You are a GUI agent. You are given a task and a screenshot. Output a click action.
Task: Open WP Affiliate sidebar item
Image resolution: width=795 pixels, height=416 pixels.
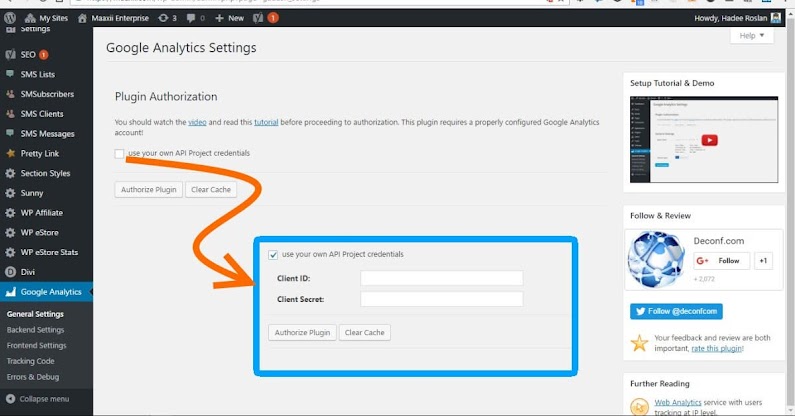pyautogui.click(x=42, y=213)
